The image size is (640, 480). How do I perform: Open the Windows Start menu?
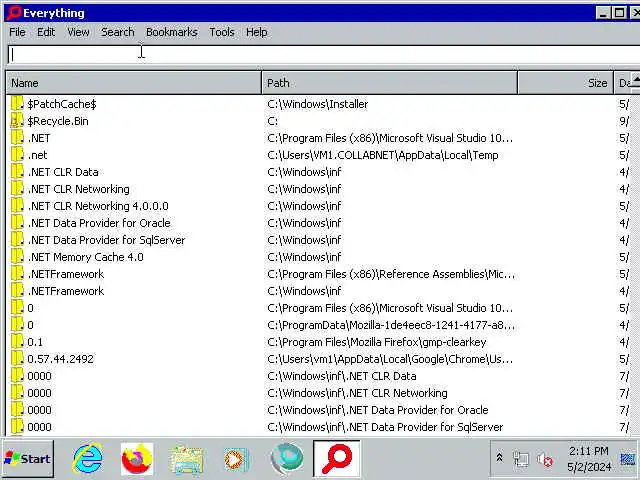click(28, 459)
